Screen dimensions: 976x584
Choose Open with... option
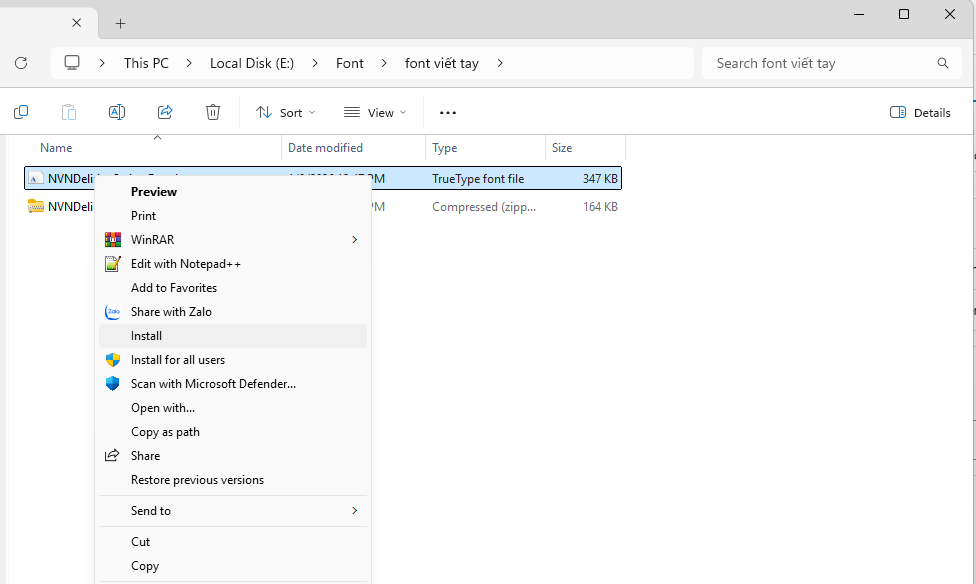[233, 408]
